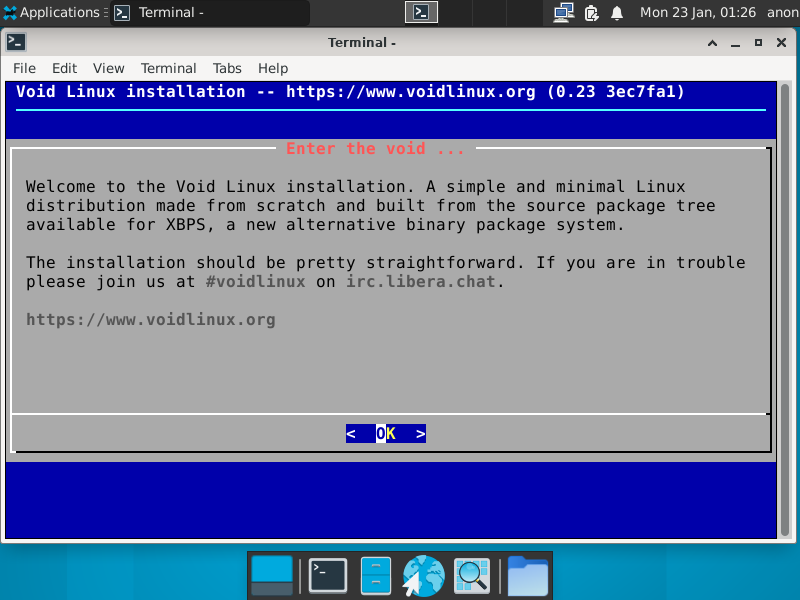Open the file manager cabinet dock icon
The image size is (800, 600).
(376, 576)
